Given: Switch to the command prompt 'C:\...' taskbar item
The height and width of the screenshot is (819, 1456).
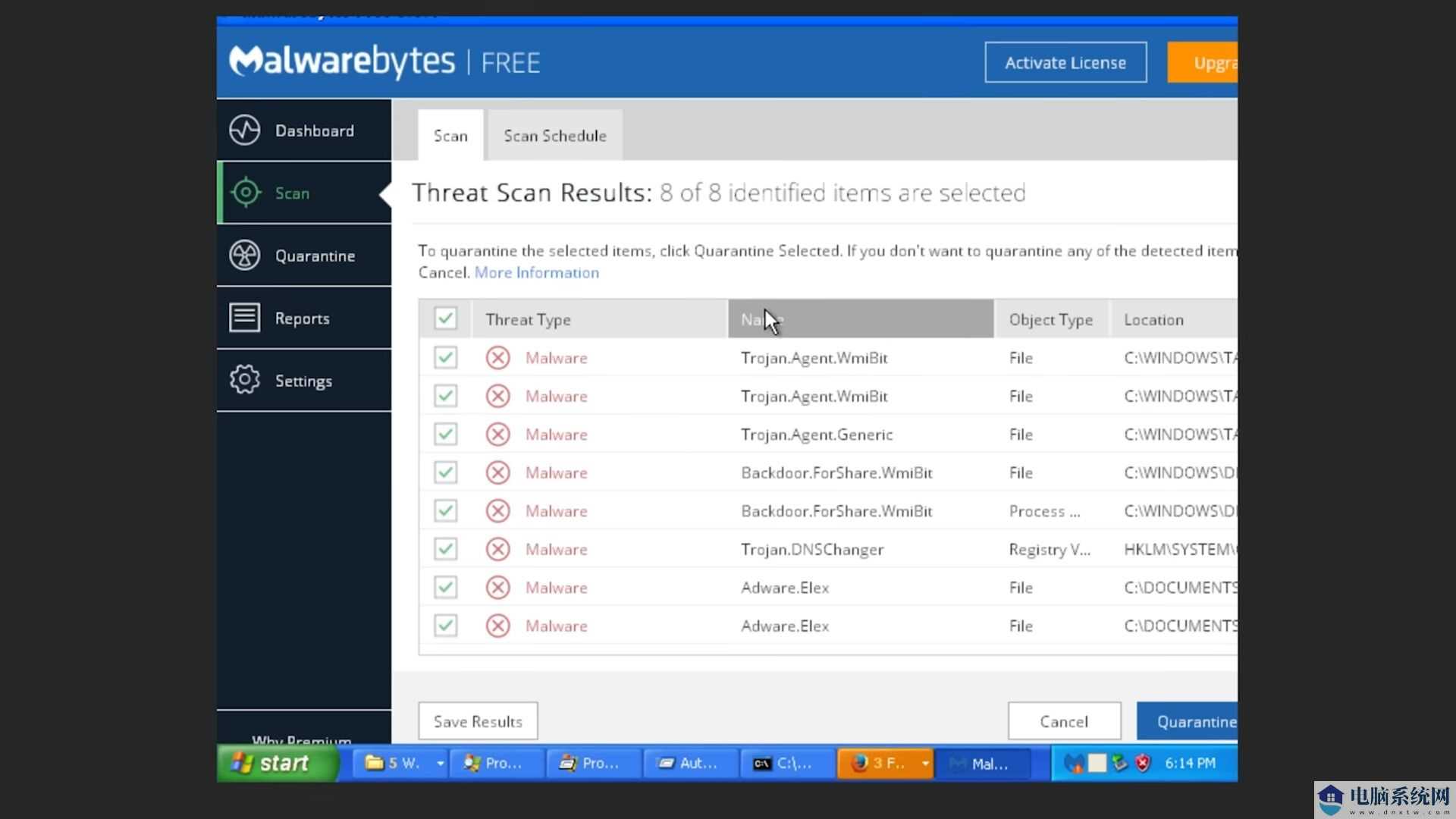Looking at the screenshot, I should click(787, 763).
